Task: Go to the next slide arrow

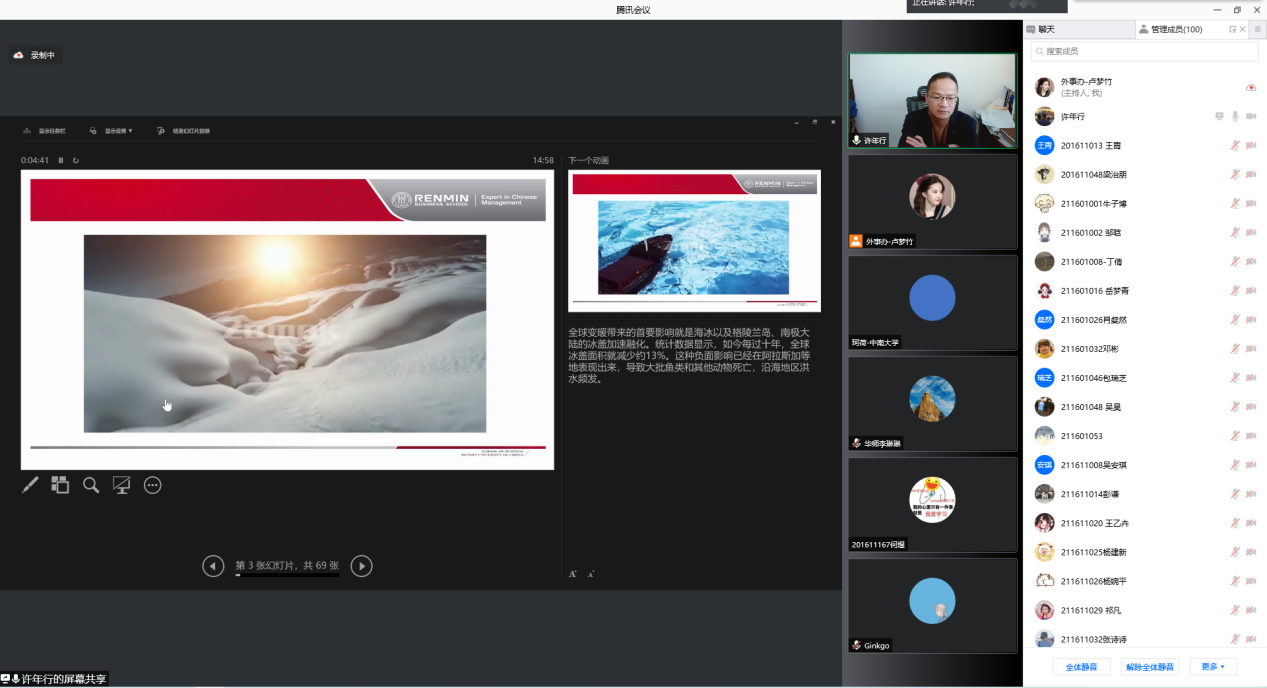Action: 362,566
